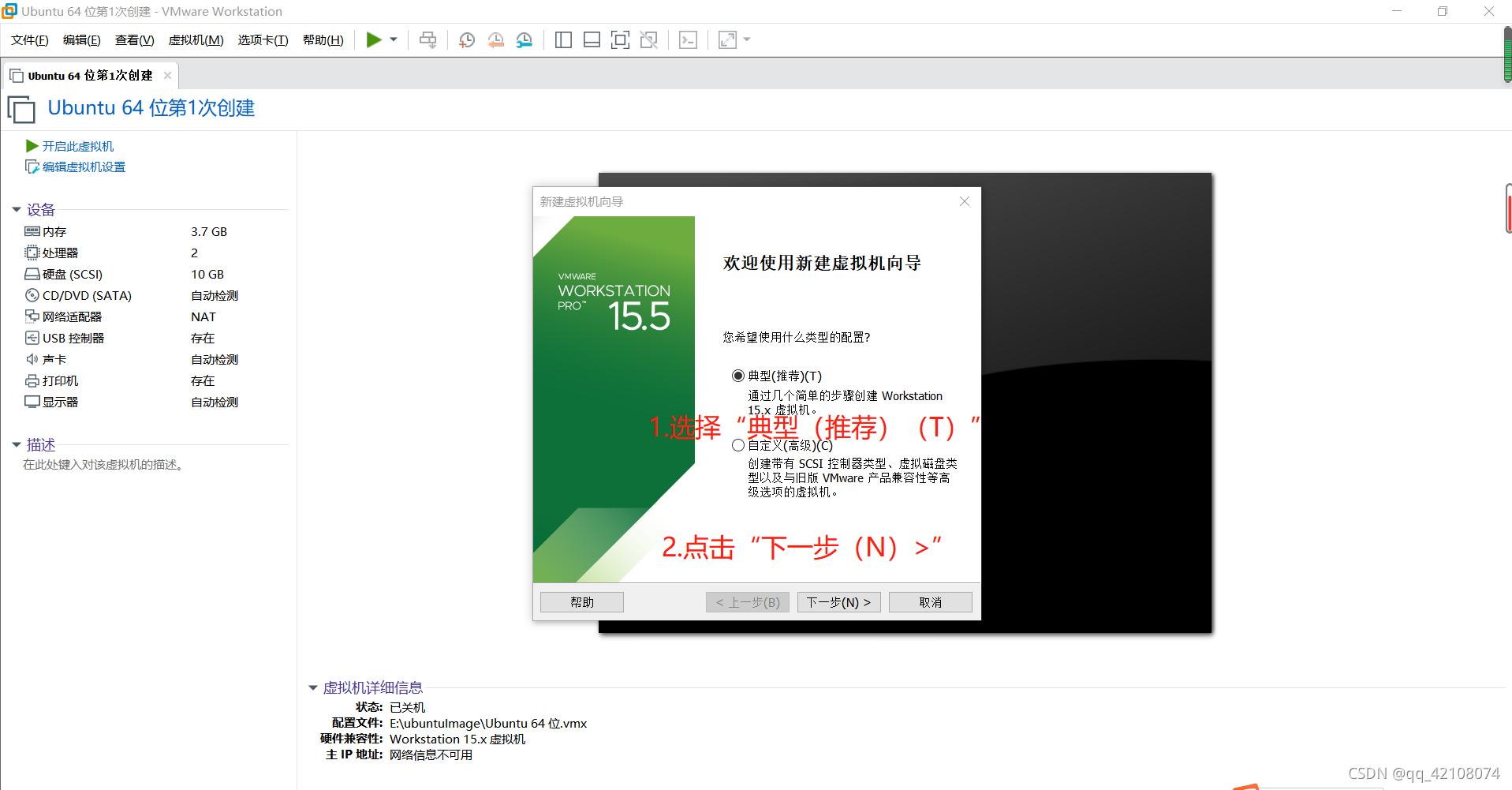The image size is (1512, 790).
Task: Click the 已关机 status text
Action: (407, 708)
